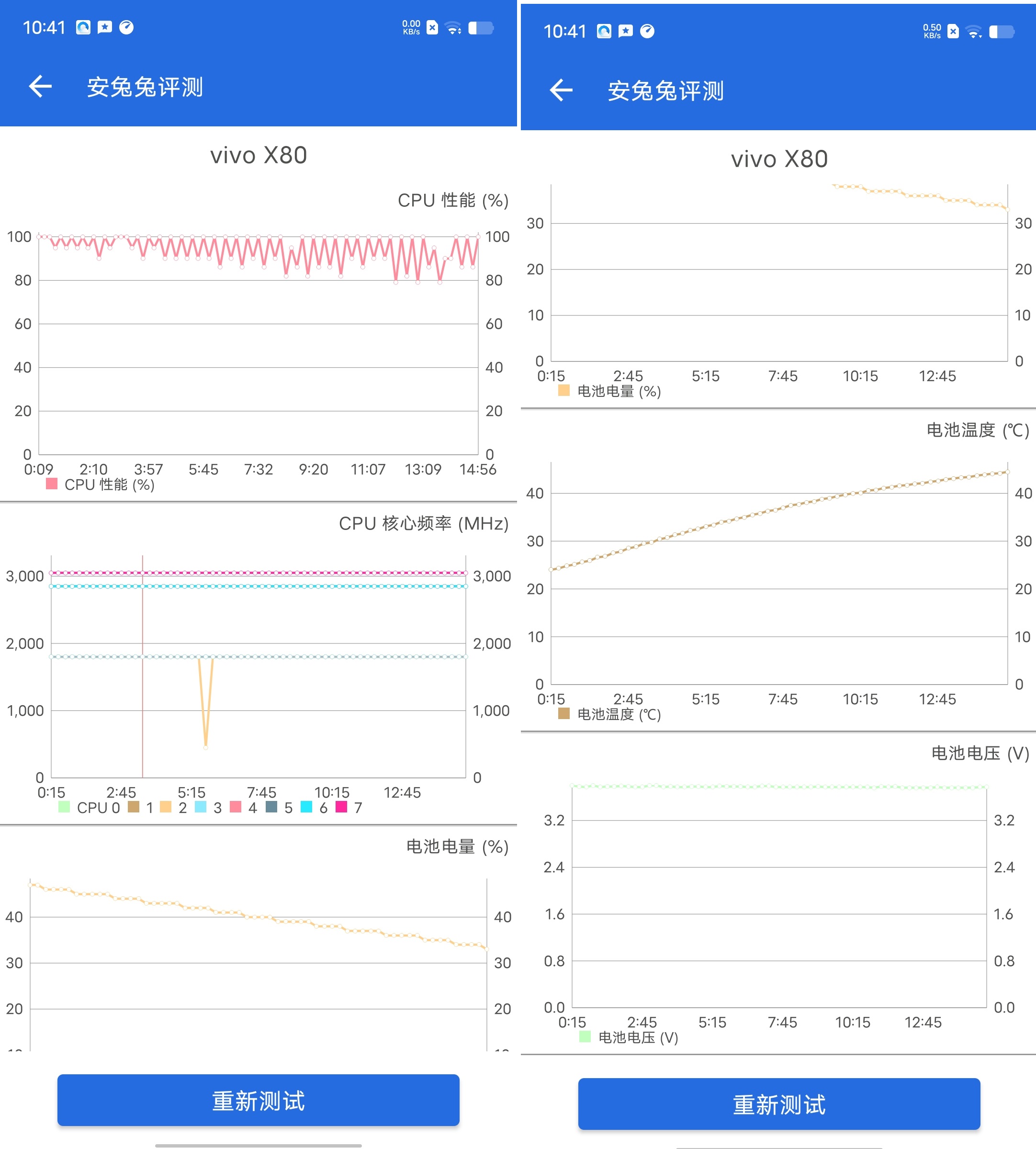Image resolution: width=1036 pixels, height=1149 pixels.
Task: Click the back arrow on the right screen
Action: click(x=560, y=90)
